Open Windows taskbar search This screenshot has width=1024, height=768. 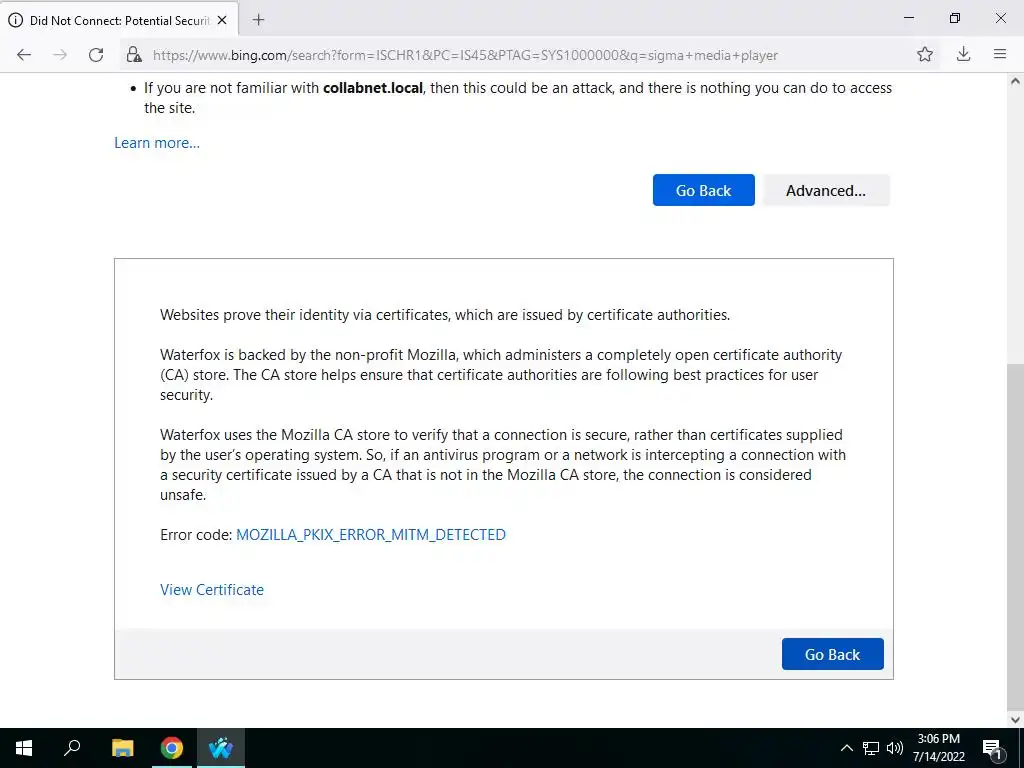(x=72, y=748)
